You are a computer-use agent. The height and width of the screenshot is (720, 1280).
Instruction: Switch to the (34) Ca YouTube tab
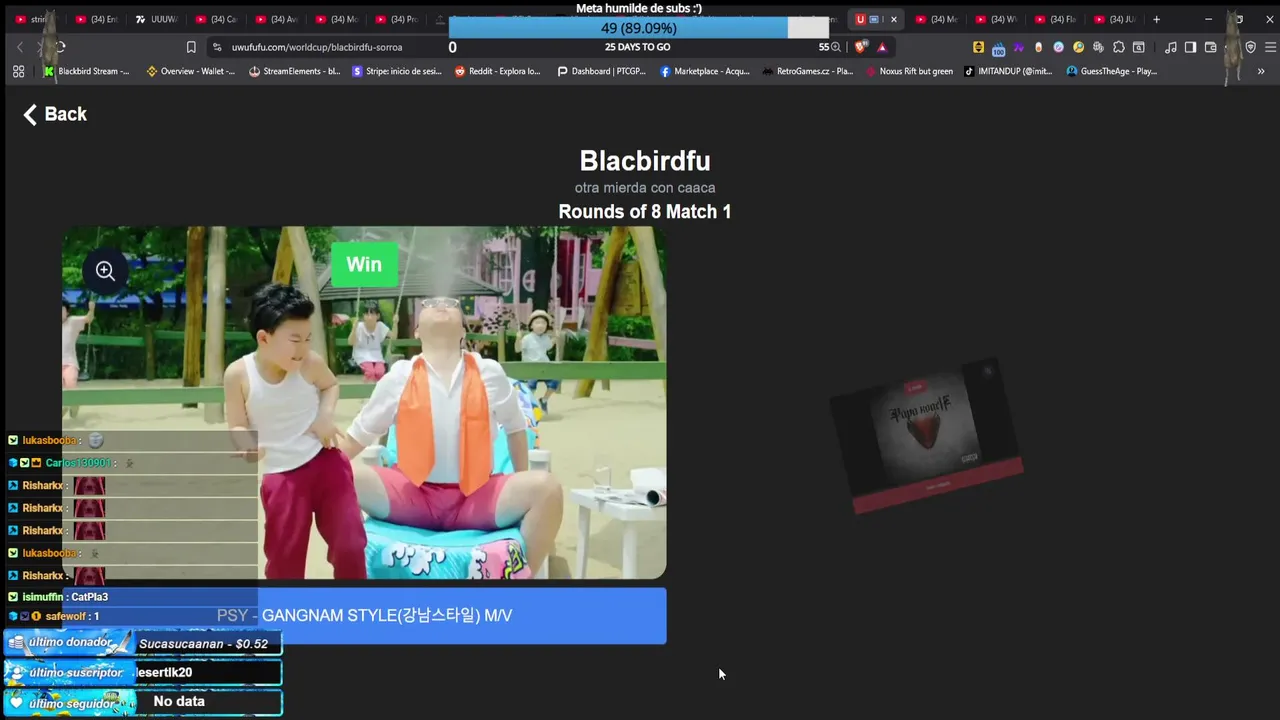pyautogui.click(x=216, y=19)
